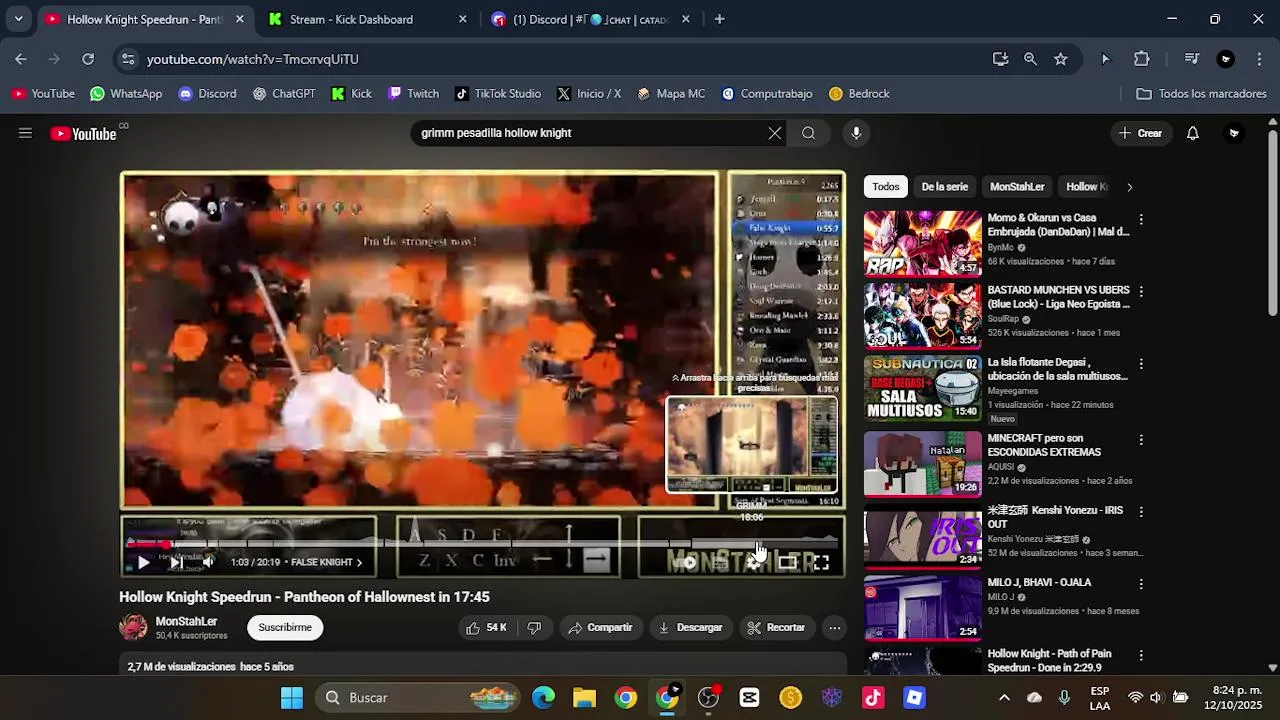This screenshot has width=1280, height=720.
Task: Open the ChatGPT bookmark
Action: click(x=284, y=94)
